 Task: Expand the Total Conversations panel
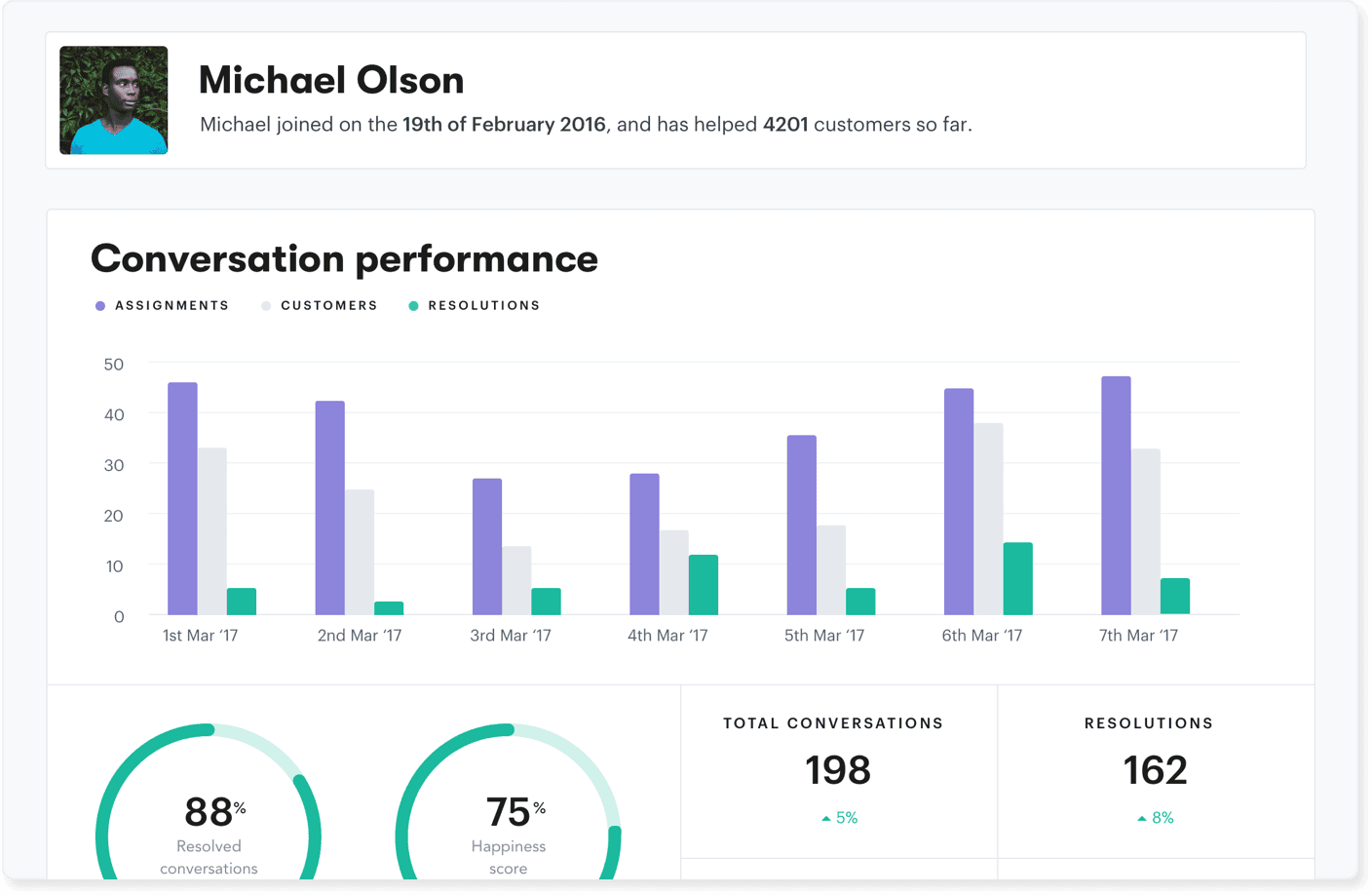pos(838,770)
